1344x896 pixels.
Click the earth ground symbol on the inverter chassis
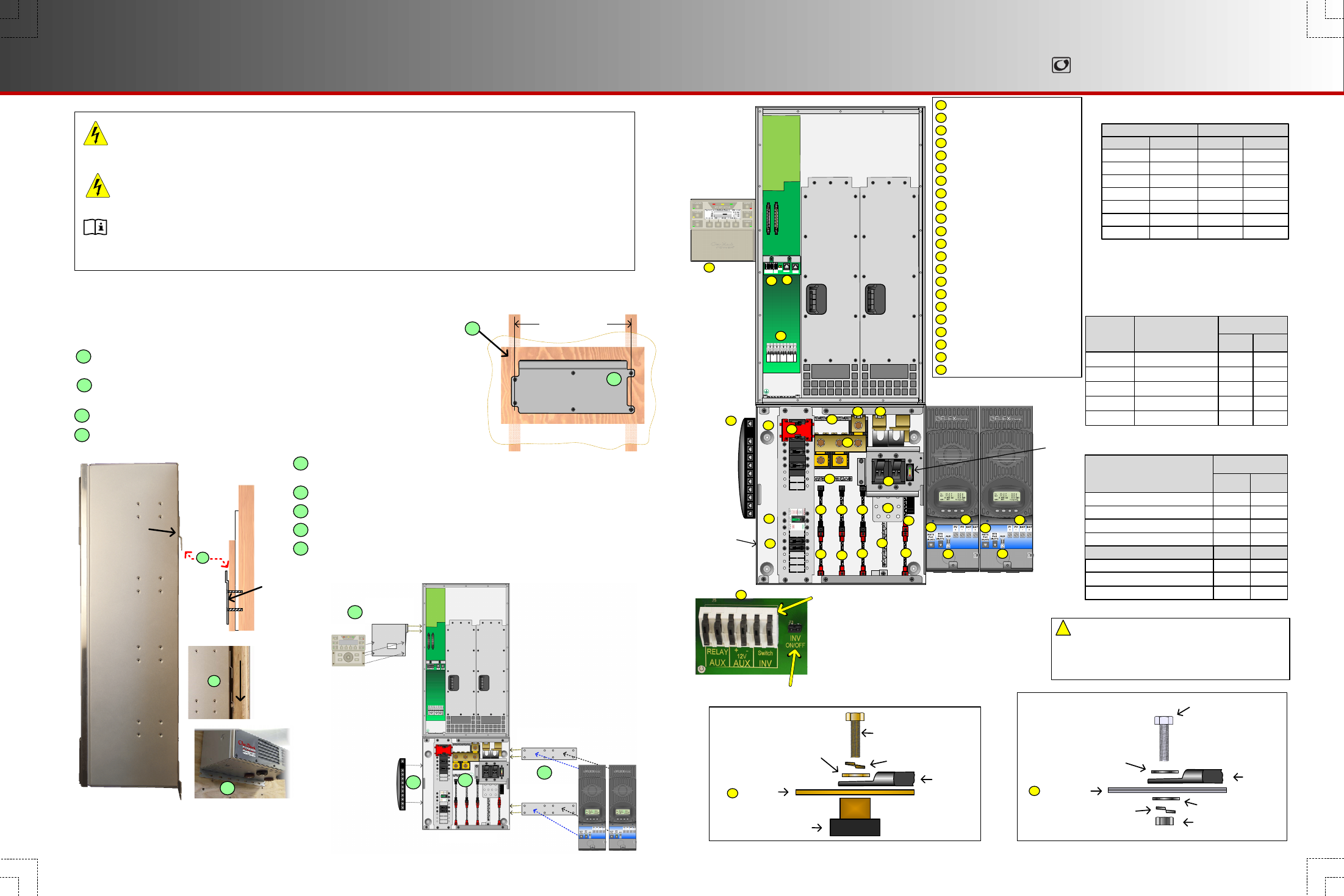766,391
